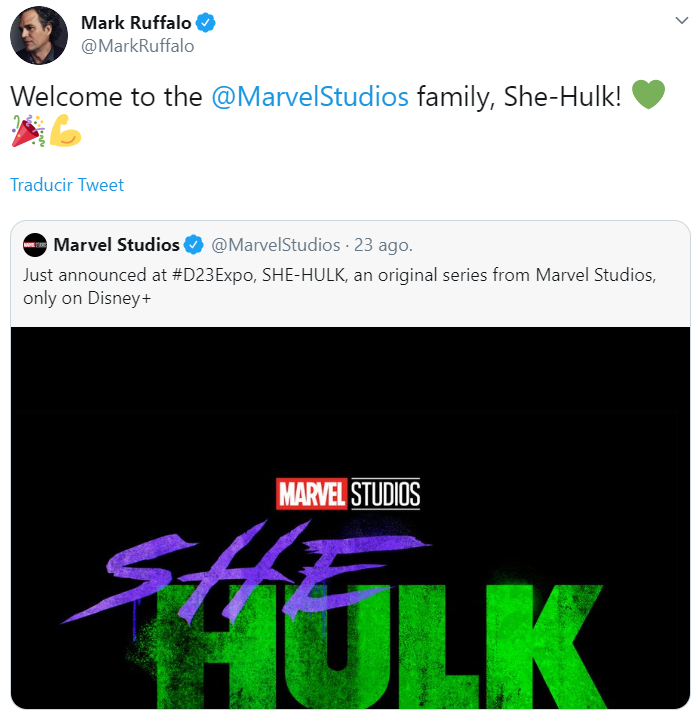
Task: Click the green heart emoji
Action: click(x=648, y=96)
